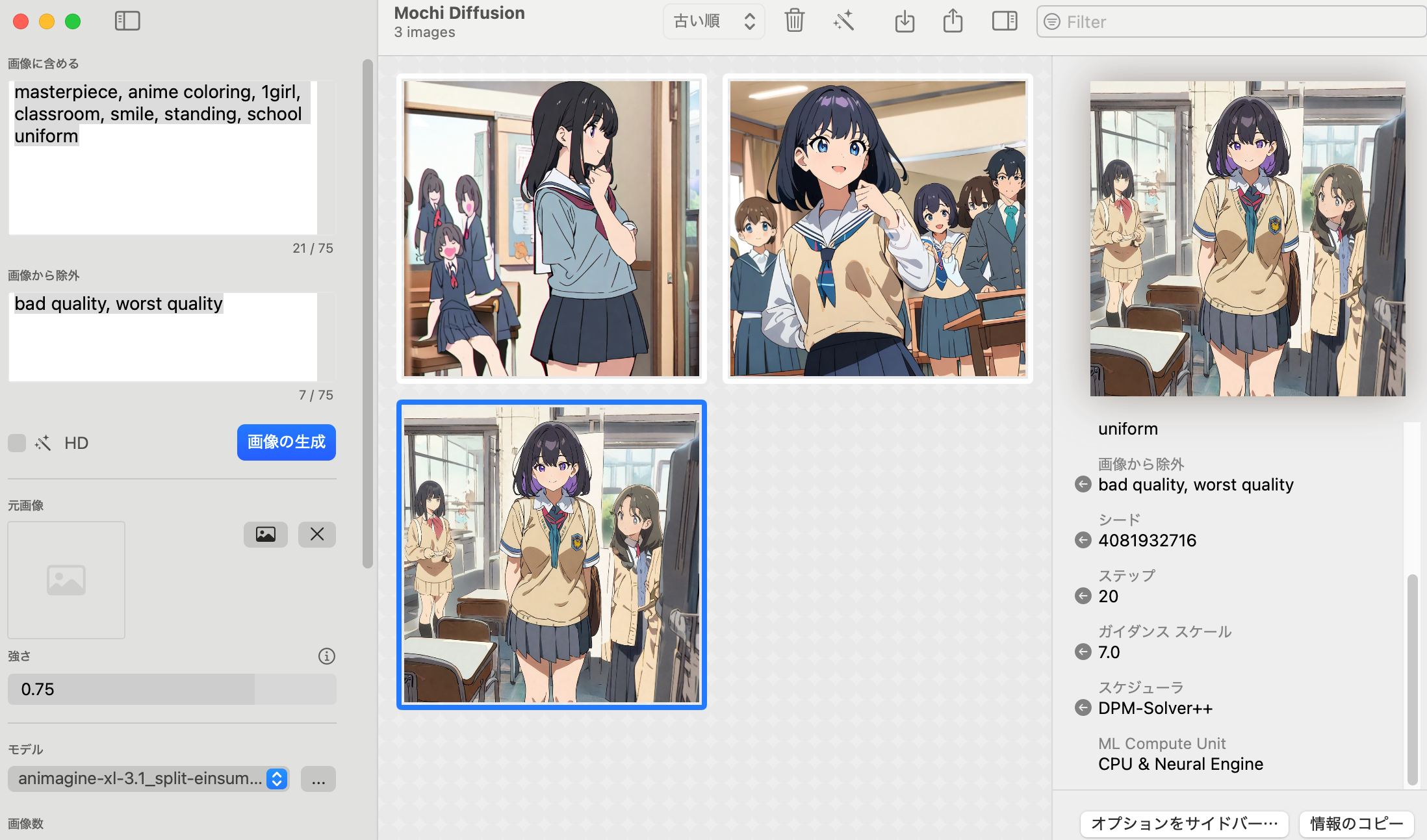Click the share icon in toolbar
This screenshot has width=1427, height=840.
[x=953, y=21]
